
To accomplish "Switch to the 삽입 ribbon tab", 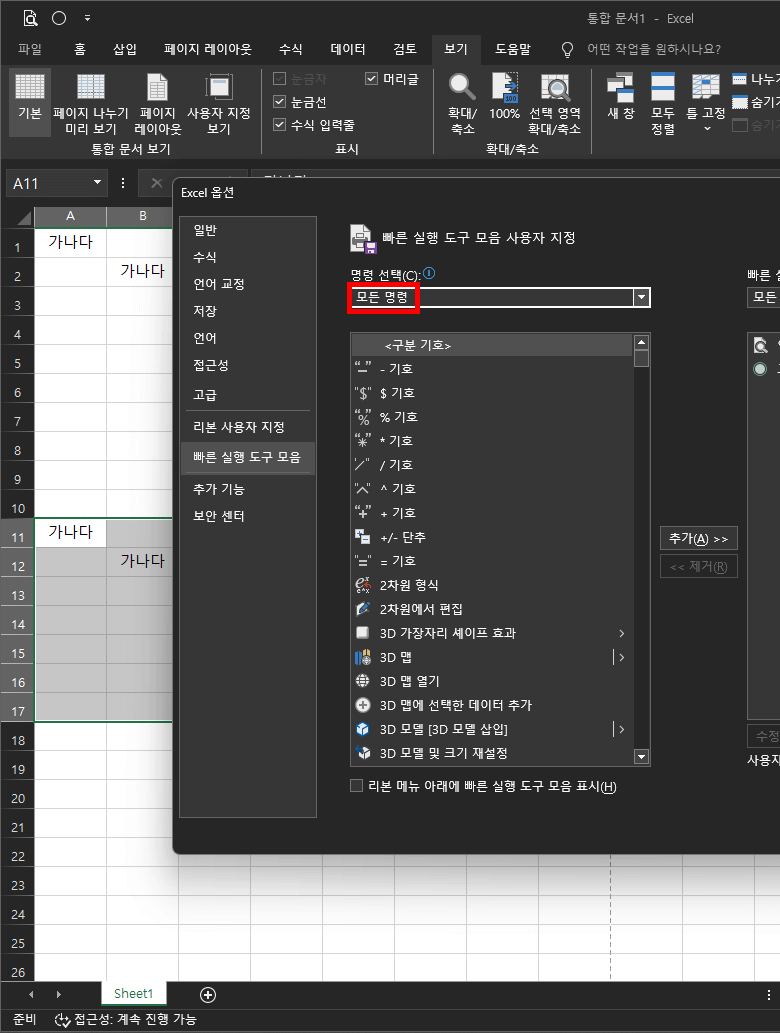I will point(125,49).
